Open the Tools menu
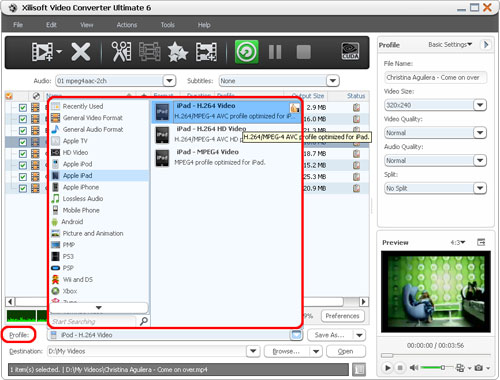The width and height of the screenshot is (500, 380). click(167, 25)
